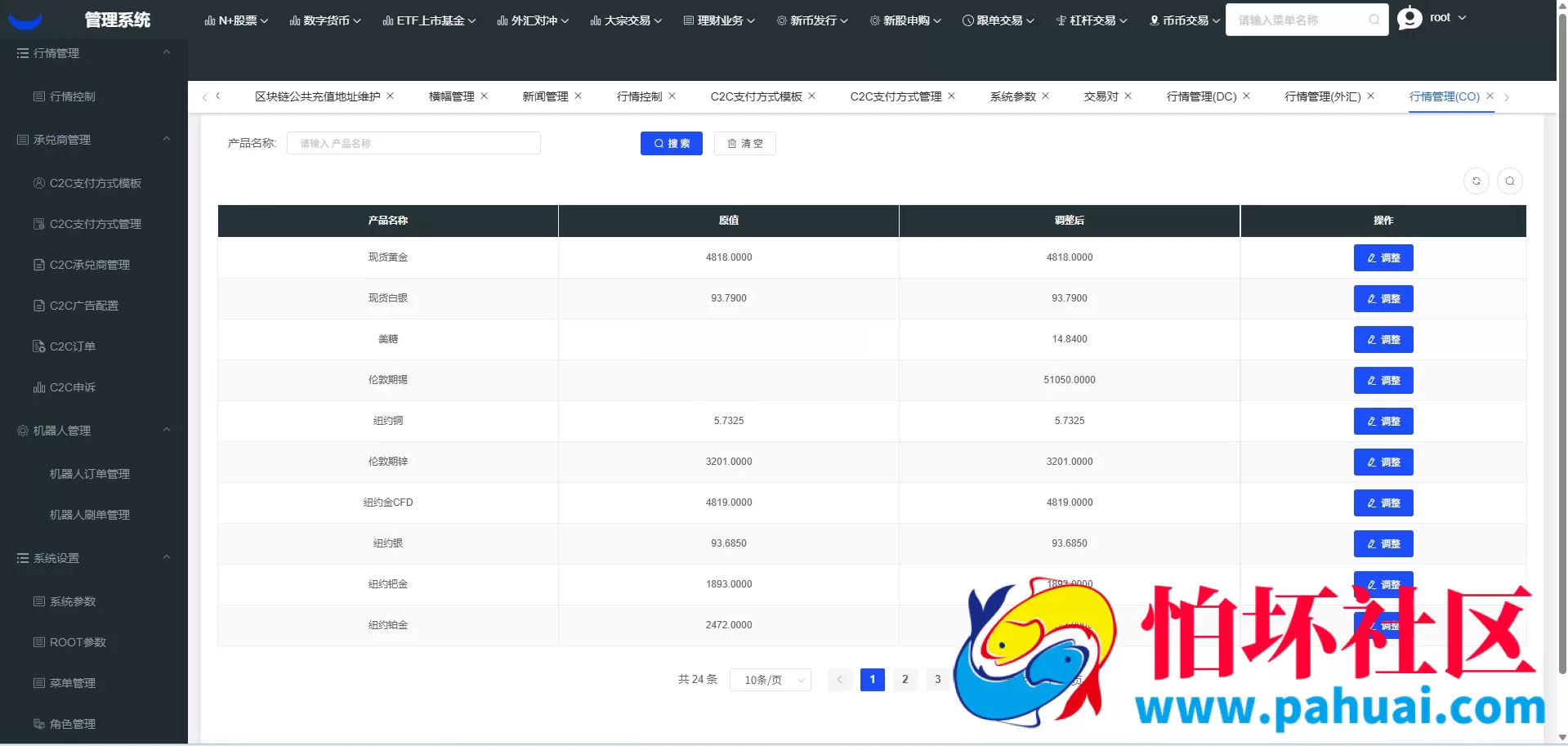
Task: Open the 大宗交易 top menu dropdown
Action: click(626, 20)
